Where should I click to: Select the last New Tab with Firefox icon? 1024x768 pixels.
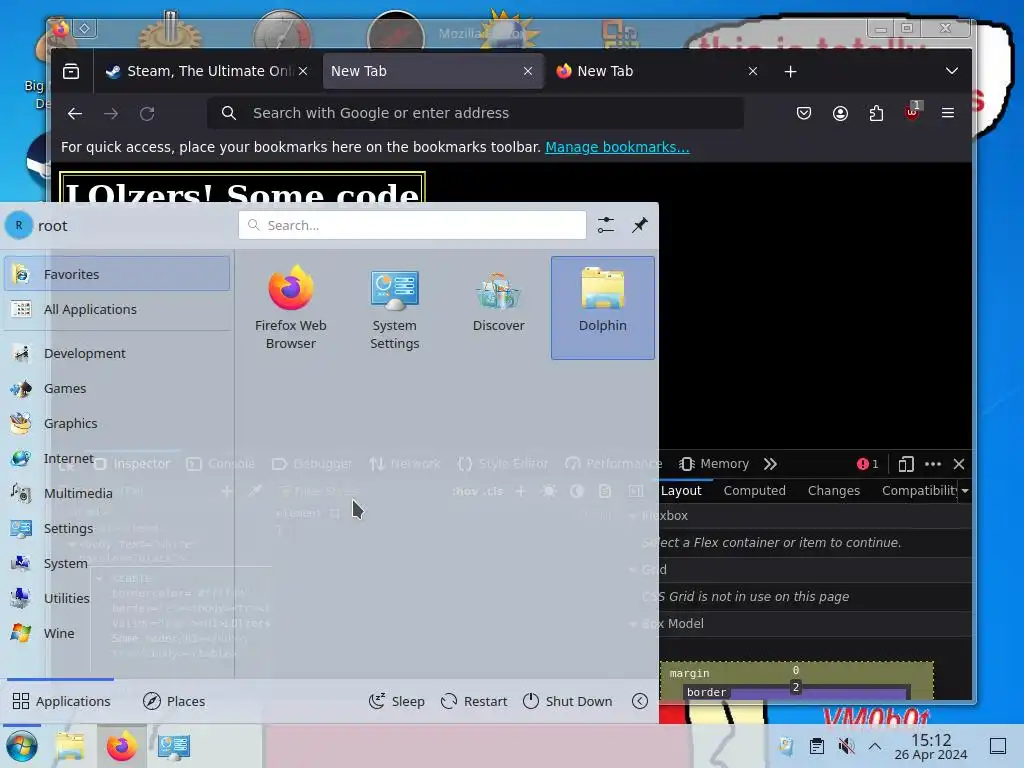click(x=656, y=71)
